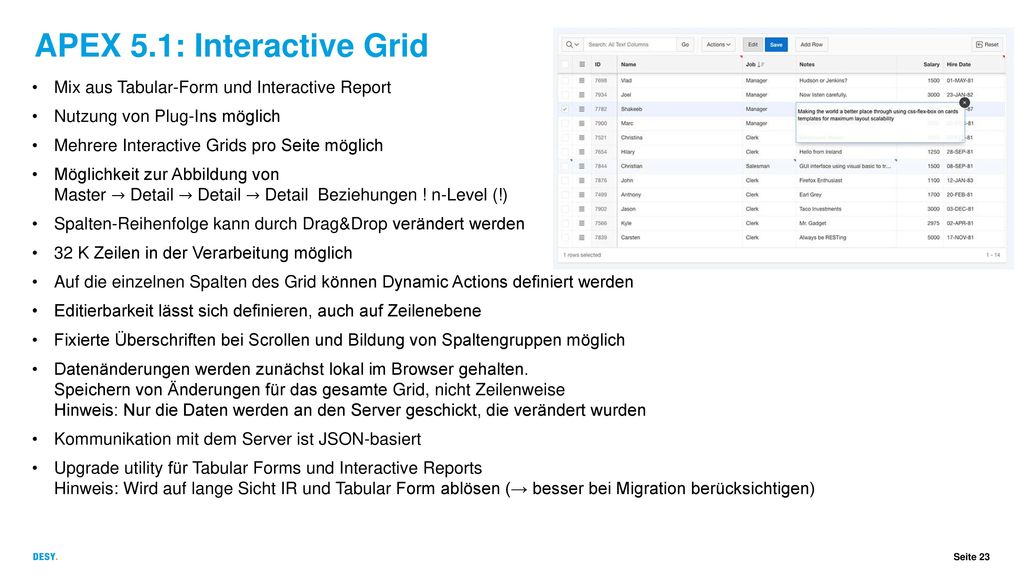The width and height of the screenshot is (1024, 576).
Task: Uncheck the selected row checkbox for Shakeeb
Action: (x=565, y=109)
